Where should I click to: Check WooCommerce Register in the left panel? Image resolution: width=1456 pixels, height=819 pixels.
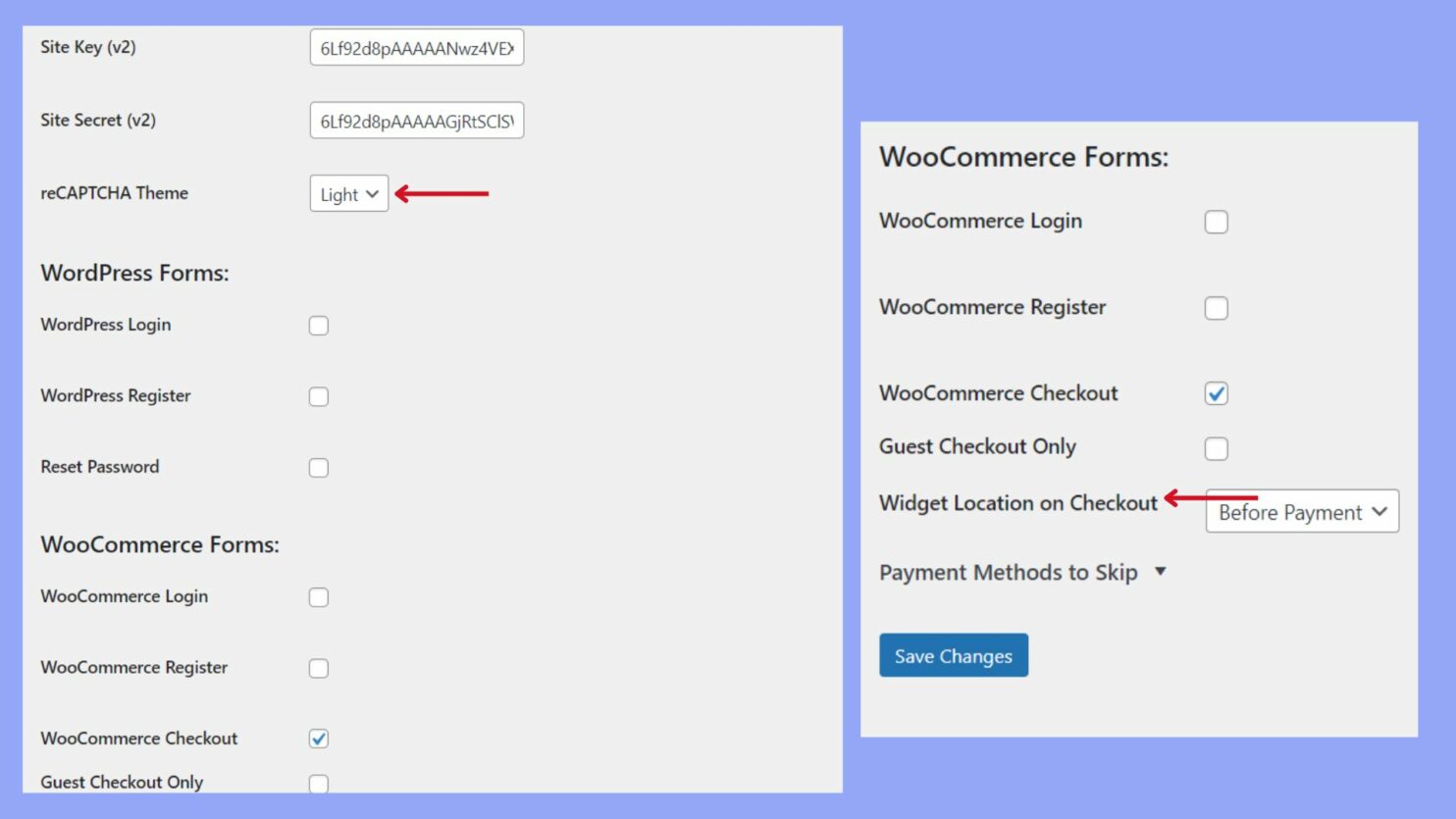tap(318, 668)
